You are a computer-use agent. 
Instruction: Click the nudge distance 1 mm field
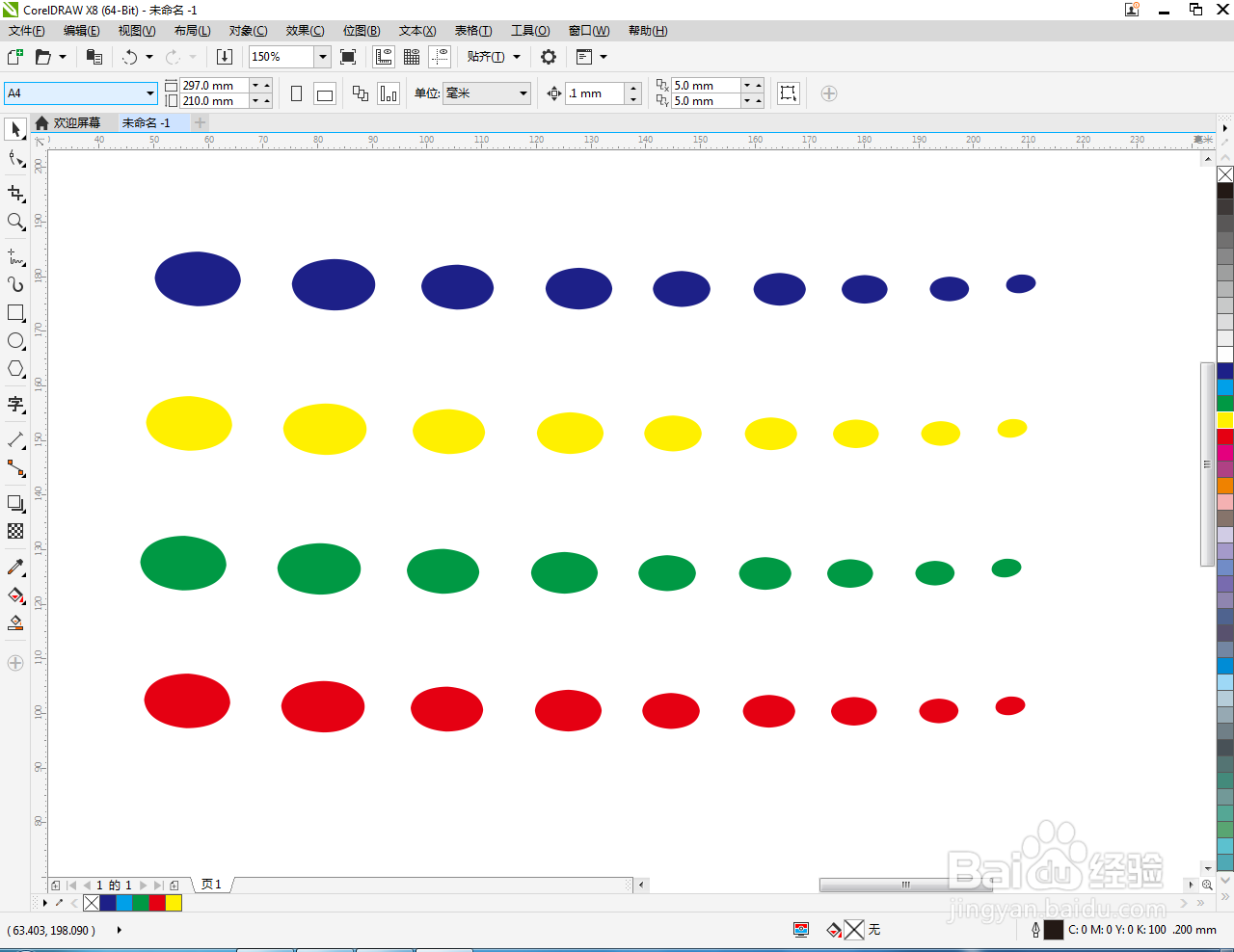(596, 93)
